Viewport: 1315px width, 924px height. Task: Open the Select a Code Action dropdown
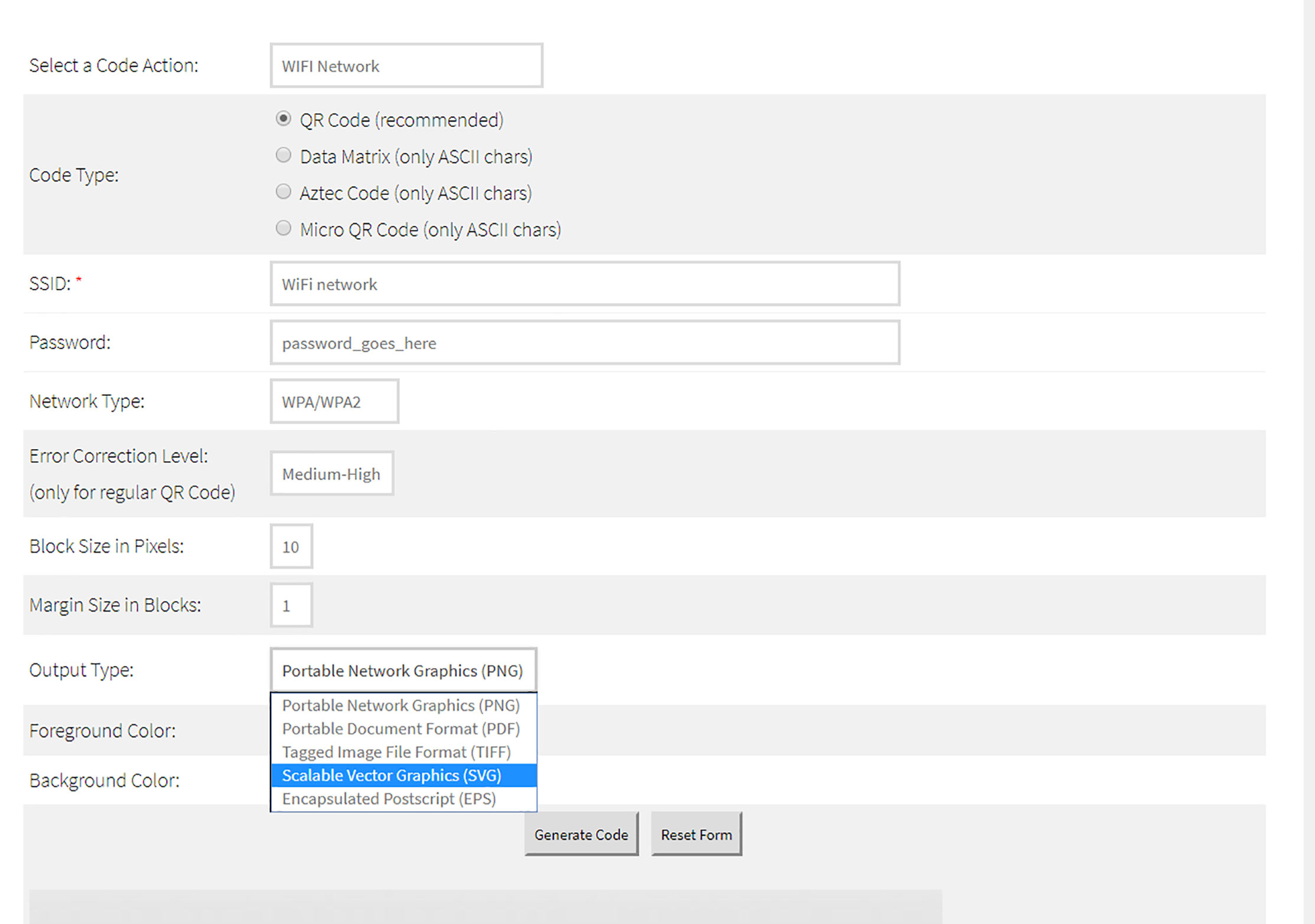point(406,66)
